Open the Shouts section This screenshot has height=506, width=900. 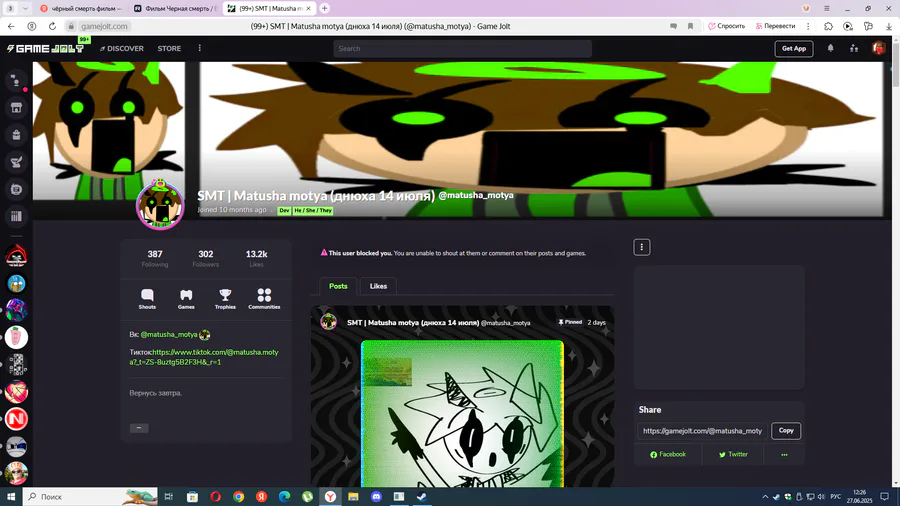[147, 299]
